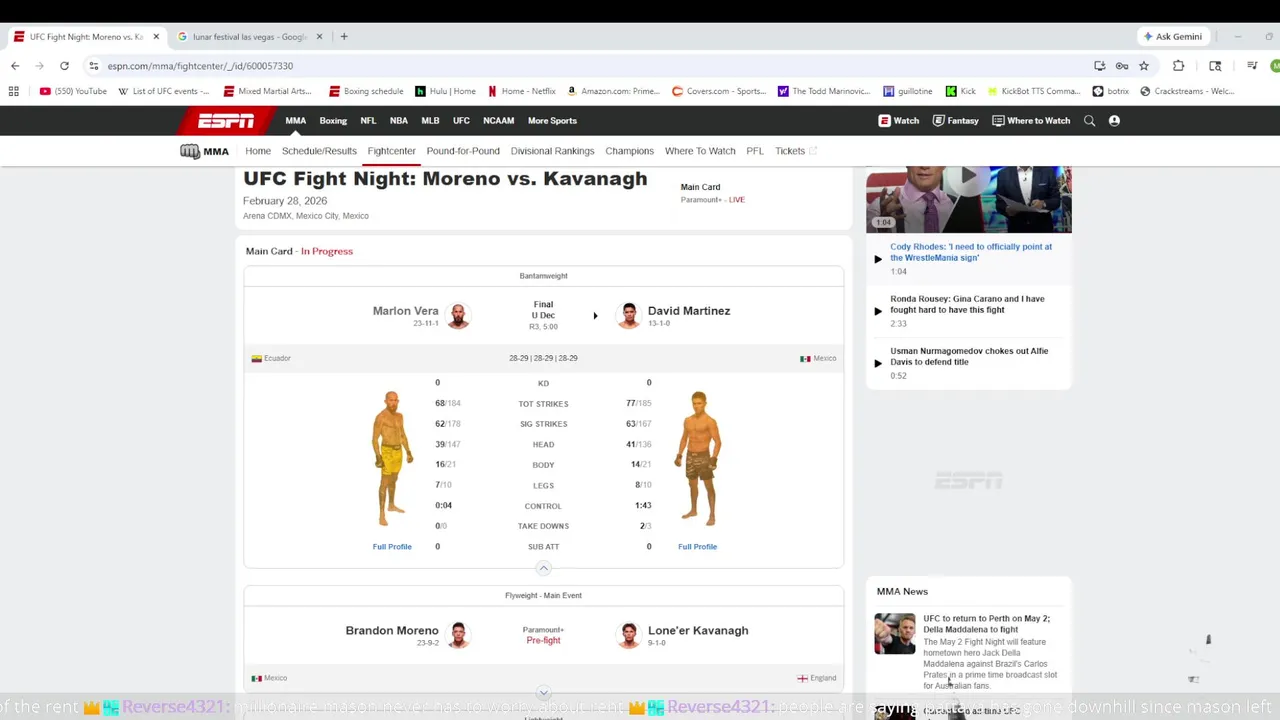Click the fighter name Marlon Vera
This screenshot has height=720, width=1280.
tap(405, 311)
